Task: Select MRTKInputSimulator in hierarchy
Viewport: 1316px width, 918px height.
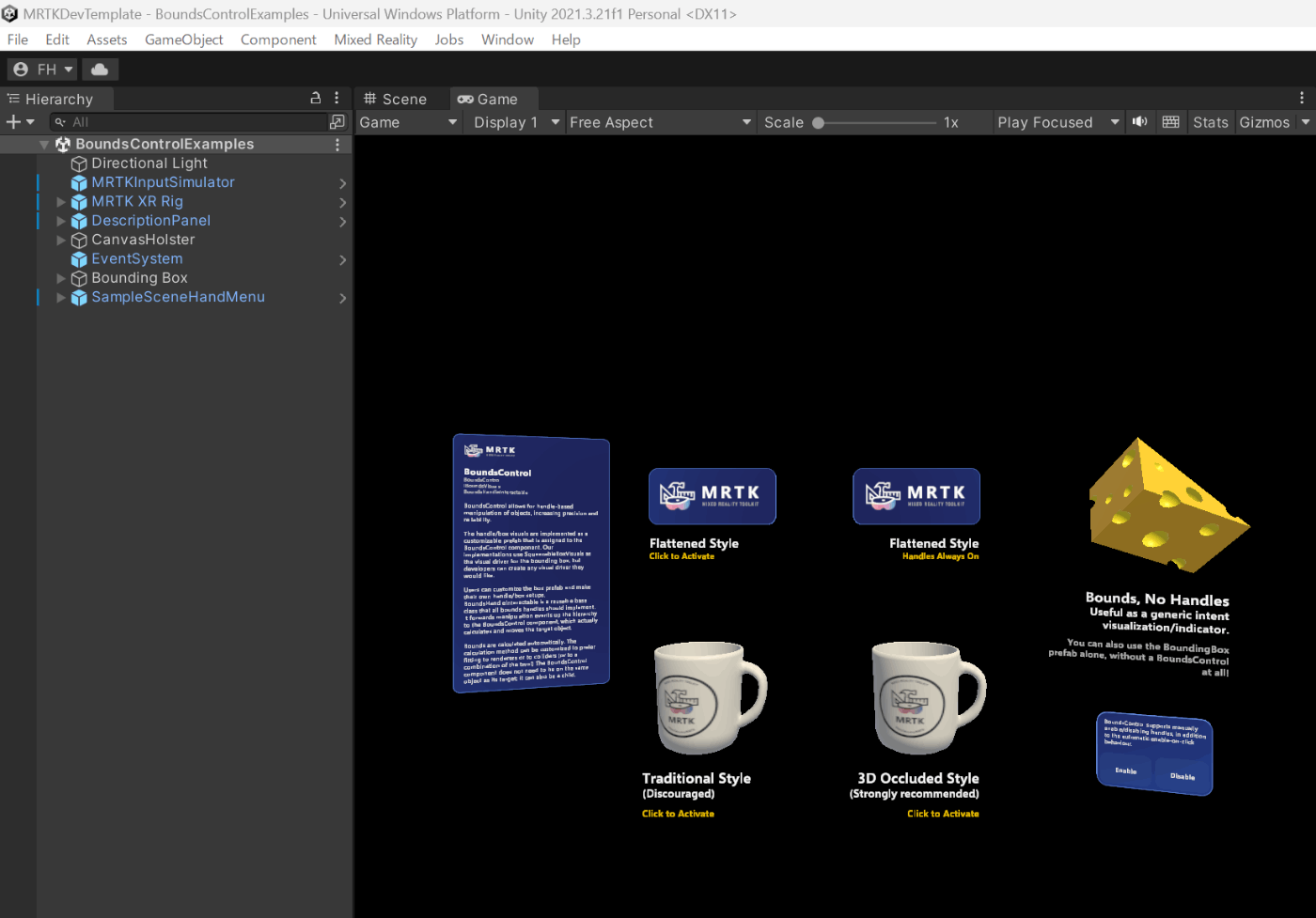Action: coord(163,182)
